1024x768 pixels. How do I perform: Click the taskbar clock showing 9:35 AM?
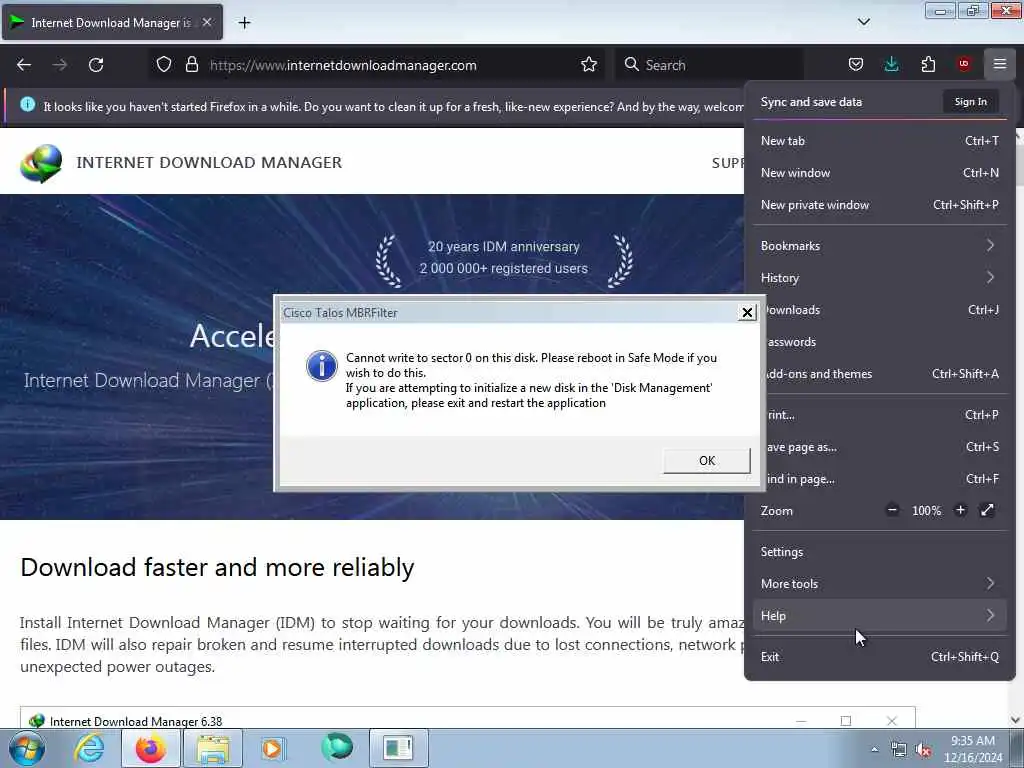tap(972, 749)
